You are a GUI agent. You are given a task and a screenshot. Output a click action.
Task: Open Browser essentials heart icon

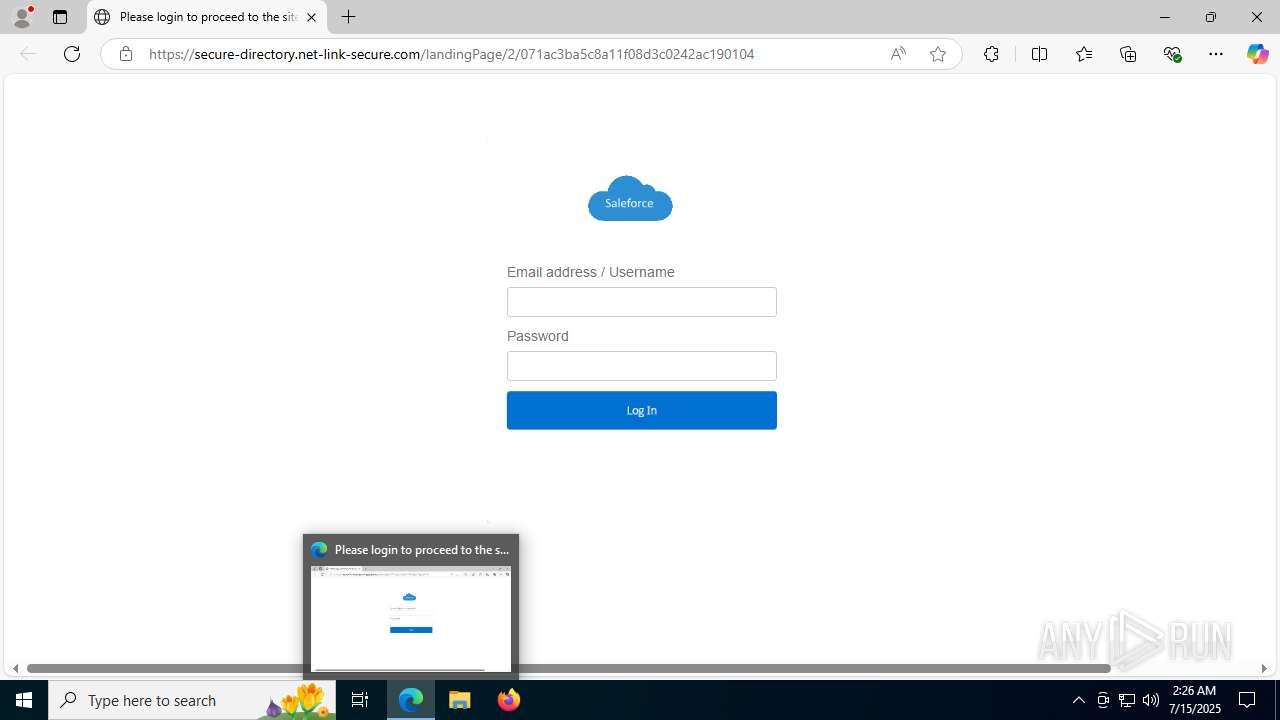coord(1173,54)
